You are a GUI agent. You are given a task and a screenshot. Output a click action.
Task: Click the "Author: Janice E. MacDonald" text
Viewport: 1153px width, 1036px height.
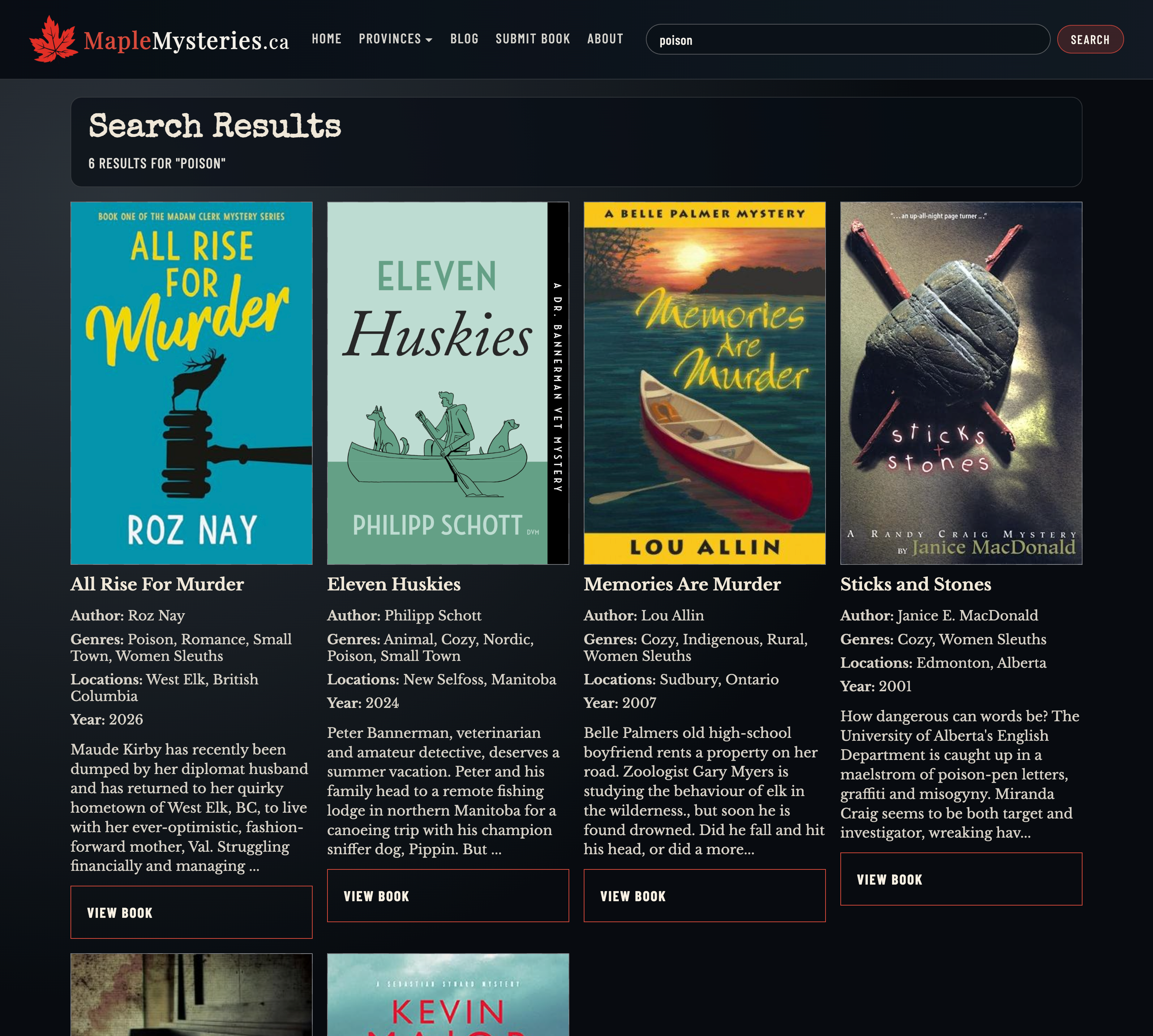tap(939, 615)
